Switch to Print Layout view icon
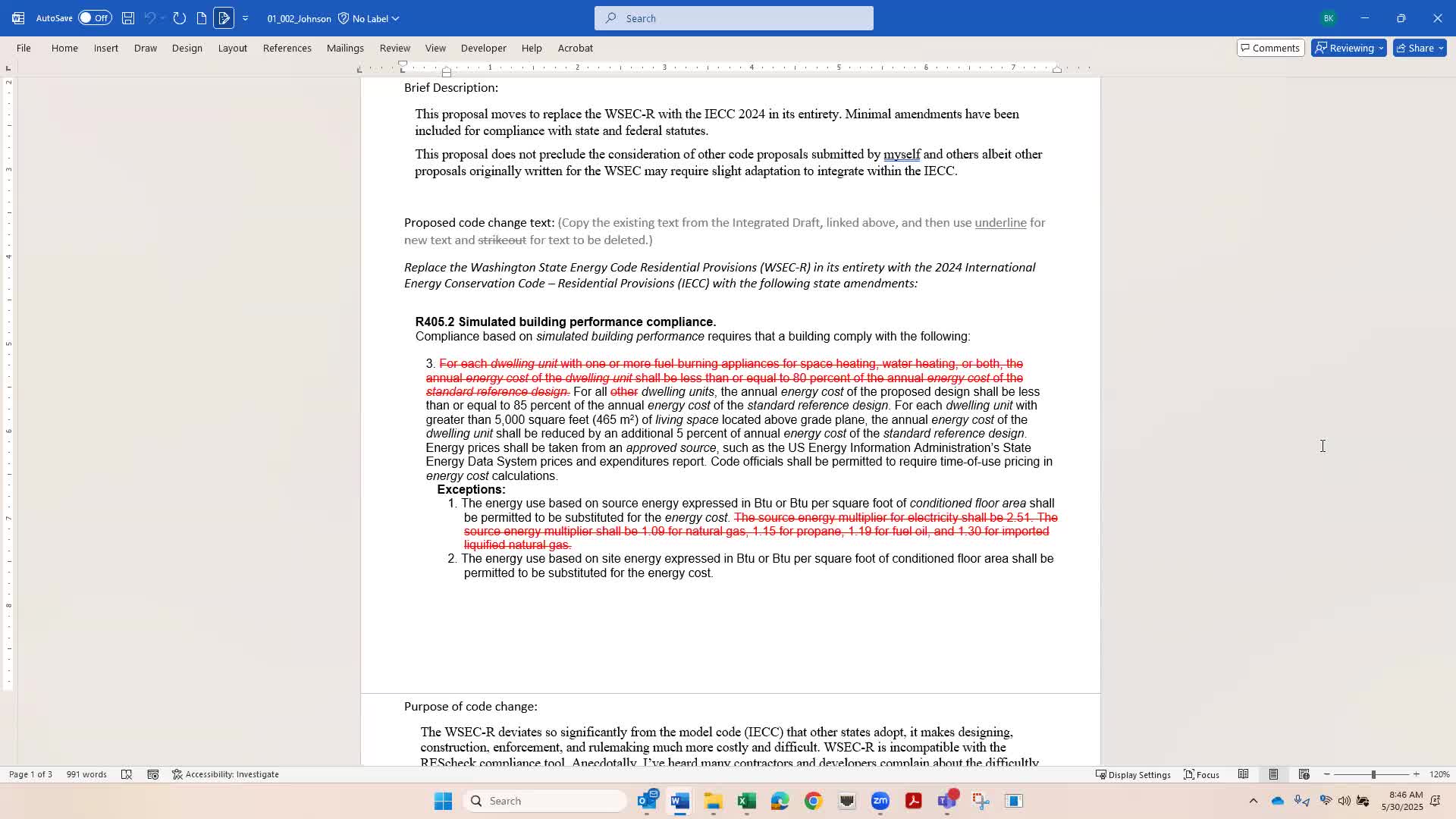The width and height of the screenshot is (1456, 819). 1274,774
